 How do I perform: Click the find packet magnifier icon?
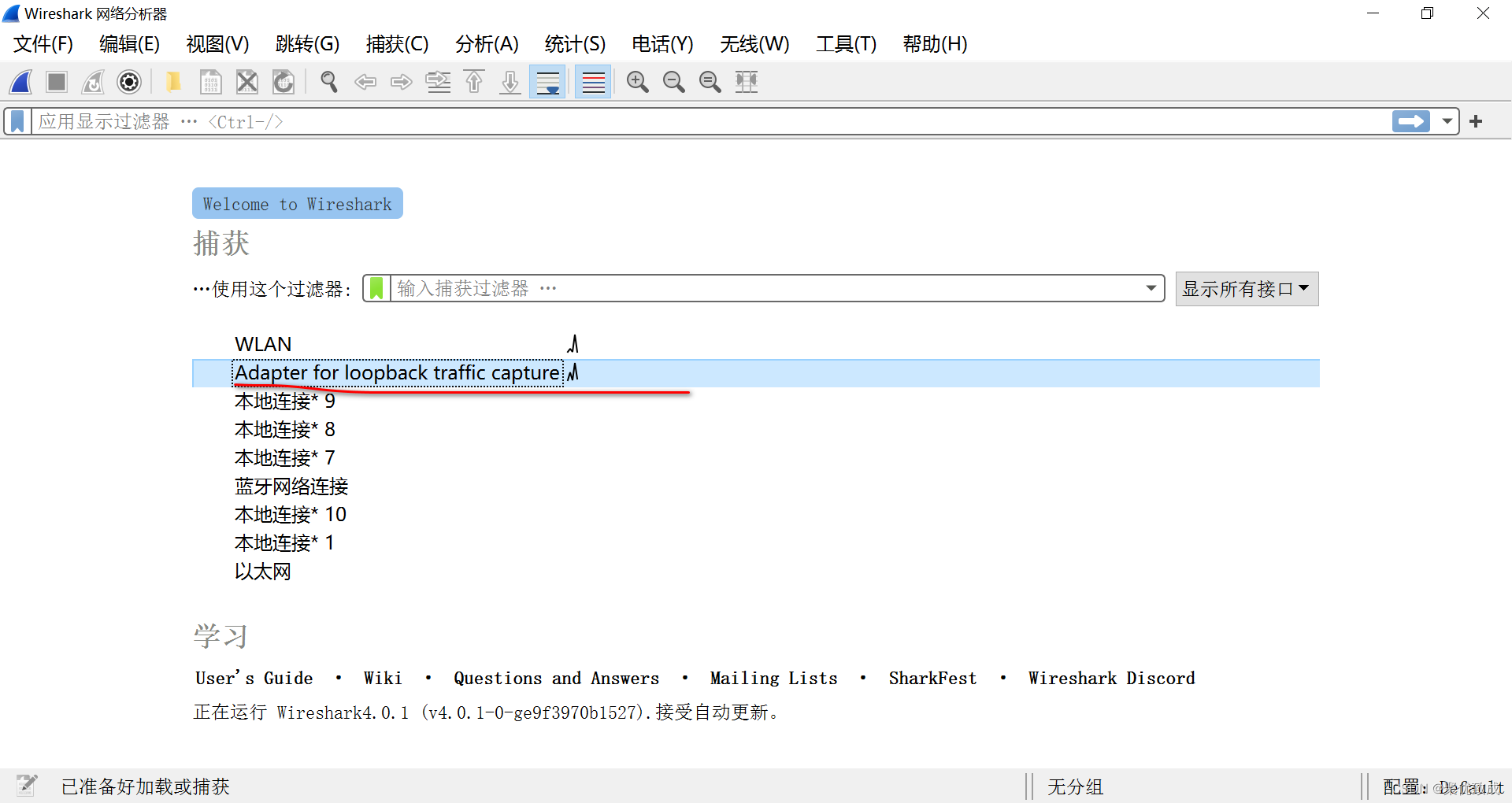coord(329,82)
